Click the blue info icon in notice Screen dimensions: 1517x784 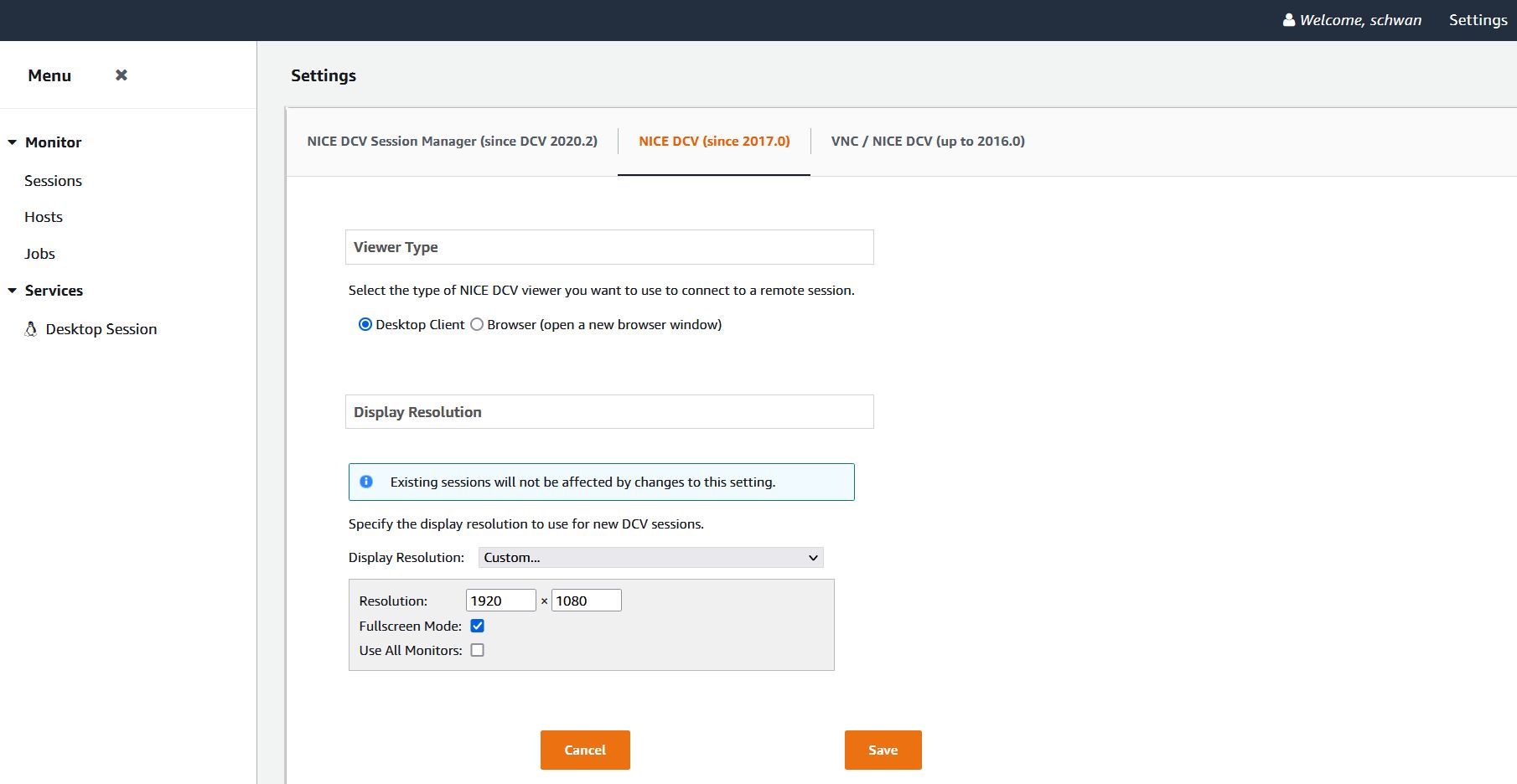[x=366, y=482]
